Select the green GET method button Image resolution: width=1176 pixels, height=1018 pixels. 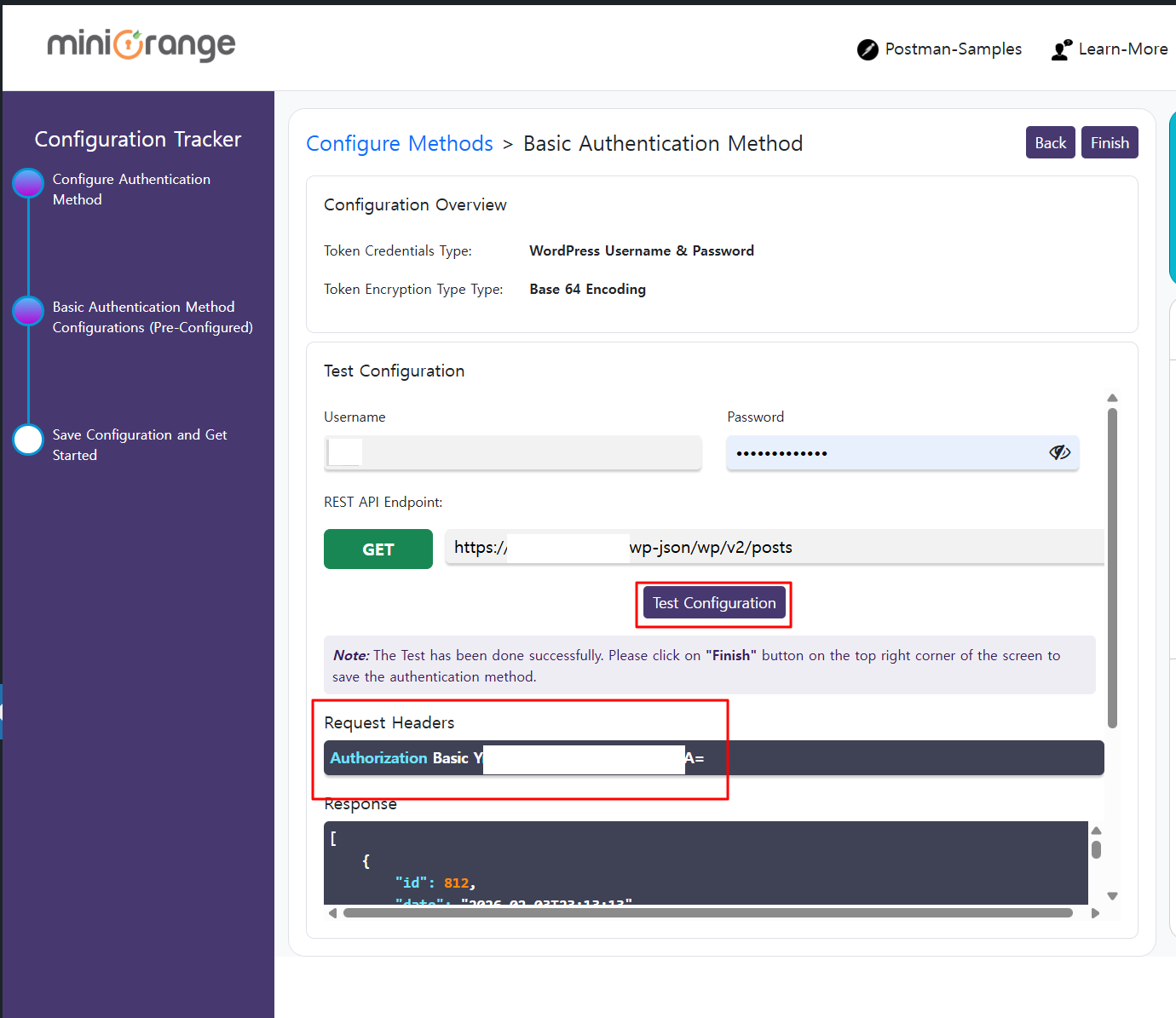(x=378, y=549)
